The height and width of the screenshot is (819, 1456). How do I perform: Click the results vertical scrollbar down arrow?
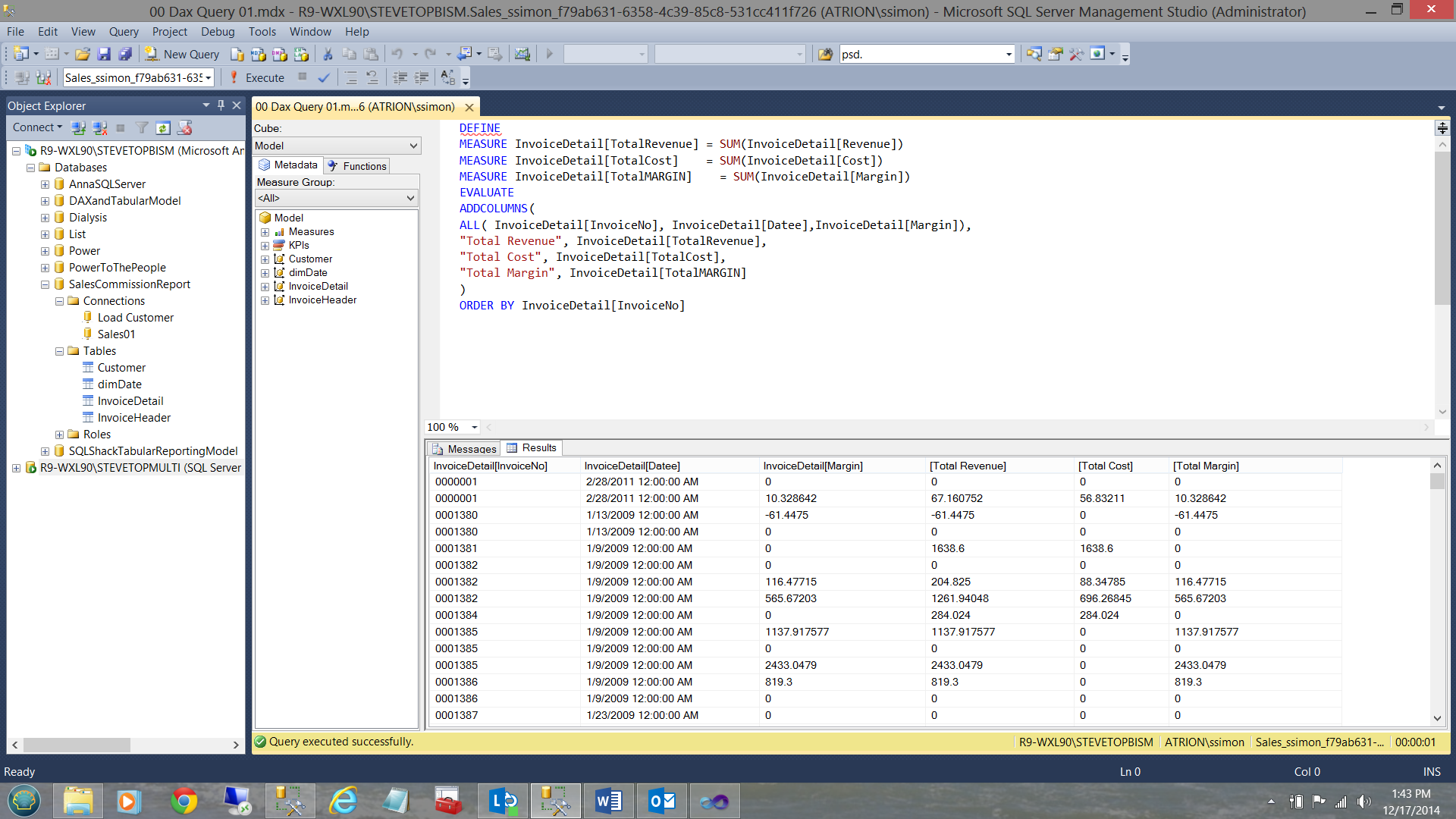click(1437, 718)
